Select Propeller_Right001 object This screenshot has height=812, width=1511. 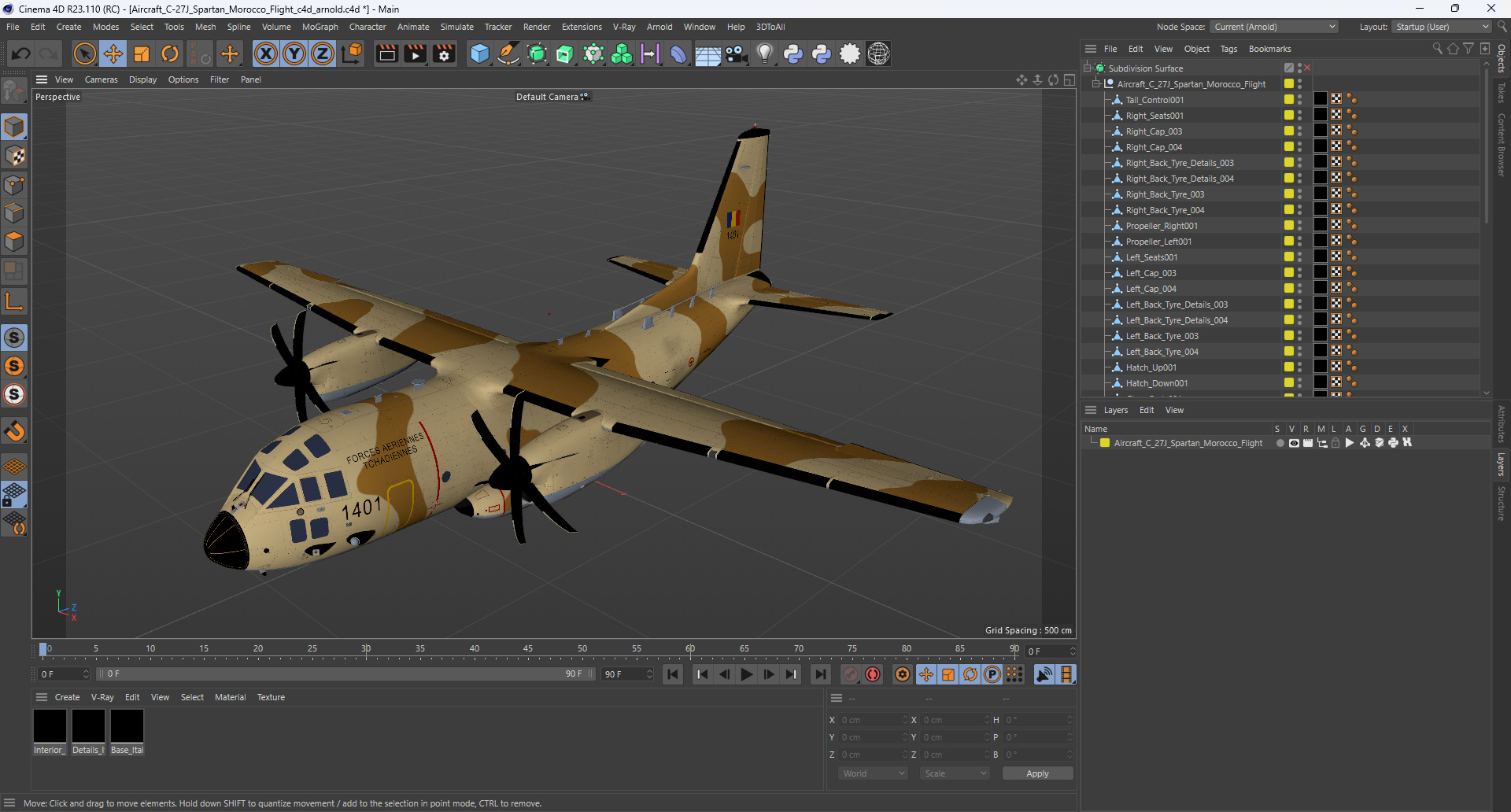[x=1162, y=226]
